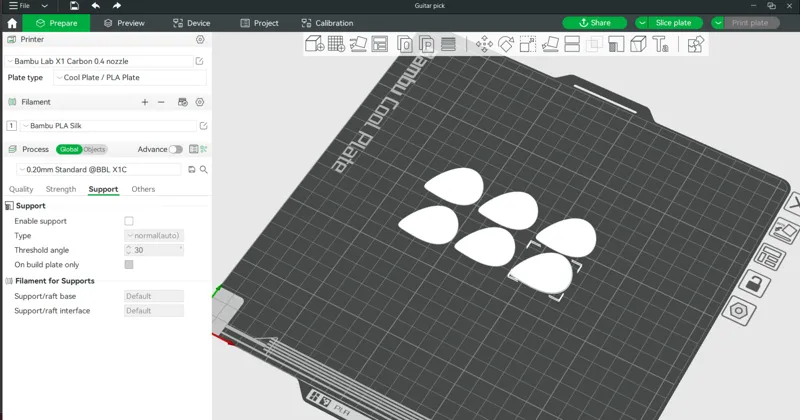Switch to the Preview tab
Image resolution: width=800 pixels, height=420 pixels.
coord(124,23)
